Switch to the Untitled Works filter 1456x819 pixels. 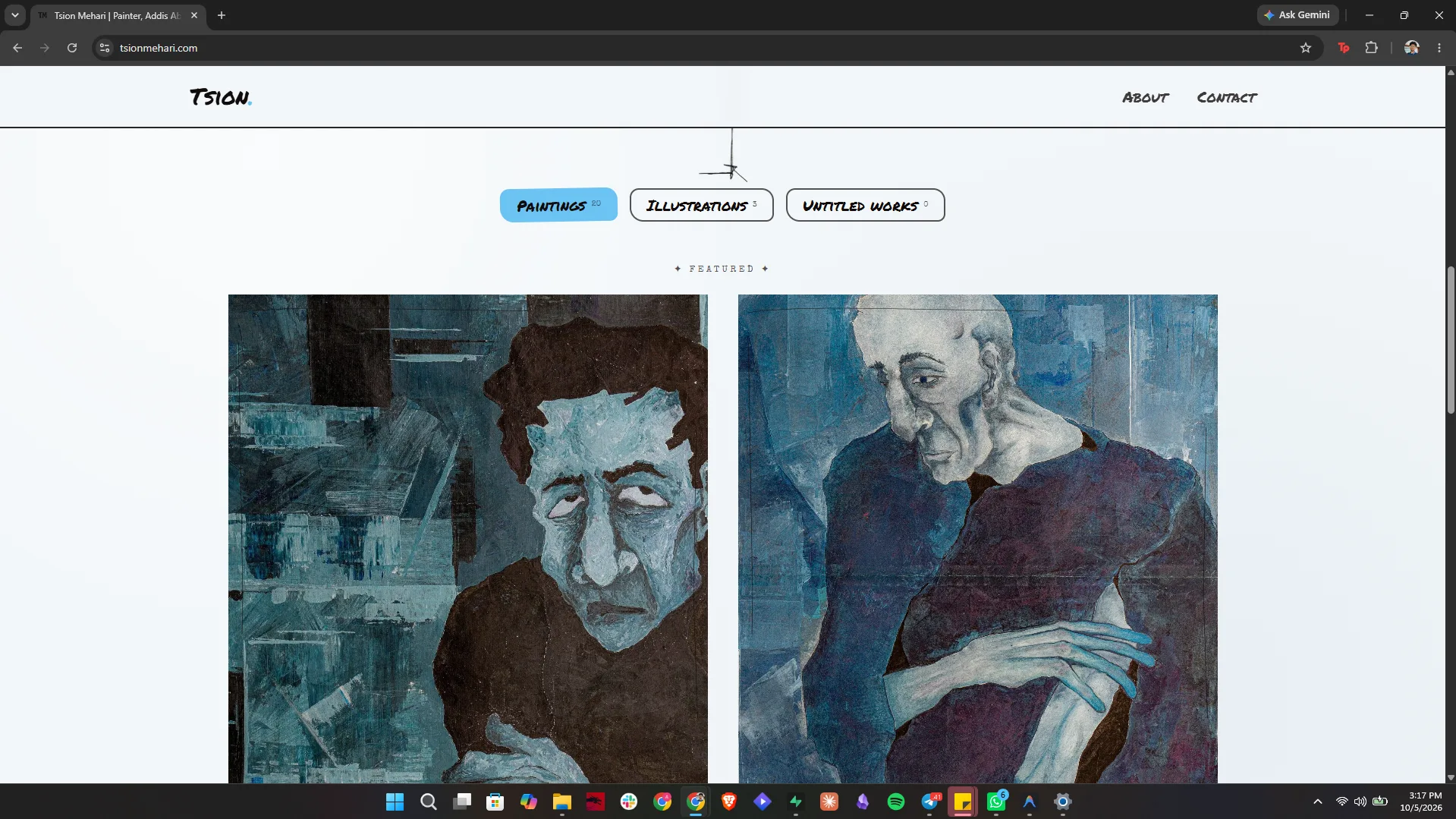(x=865, y=205)
